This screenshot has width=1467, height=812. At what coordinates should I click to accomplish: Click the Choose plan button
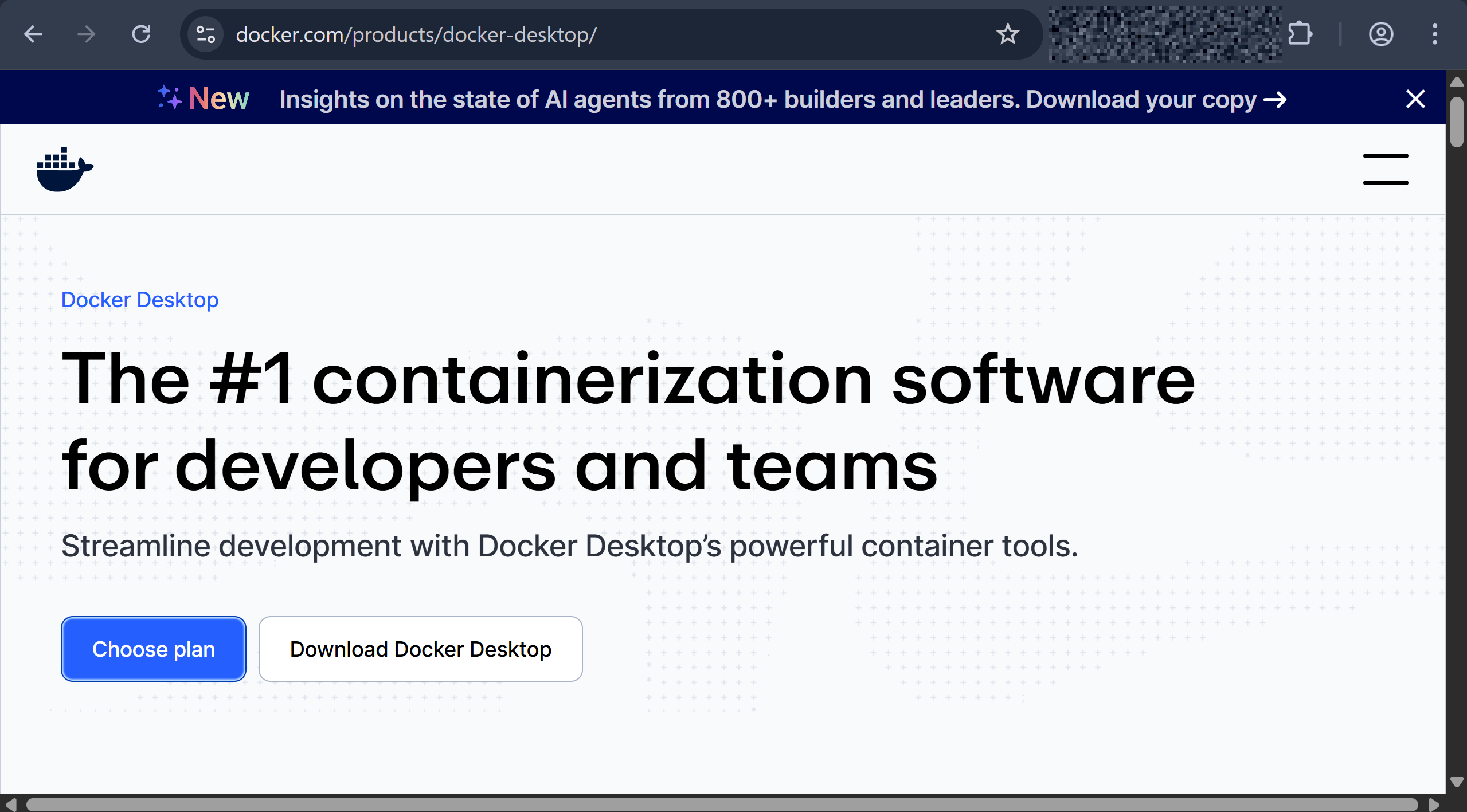[154, 649]
